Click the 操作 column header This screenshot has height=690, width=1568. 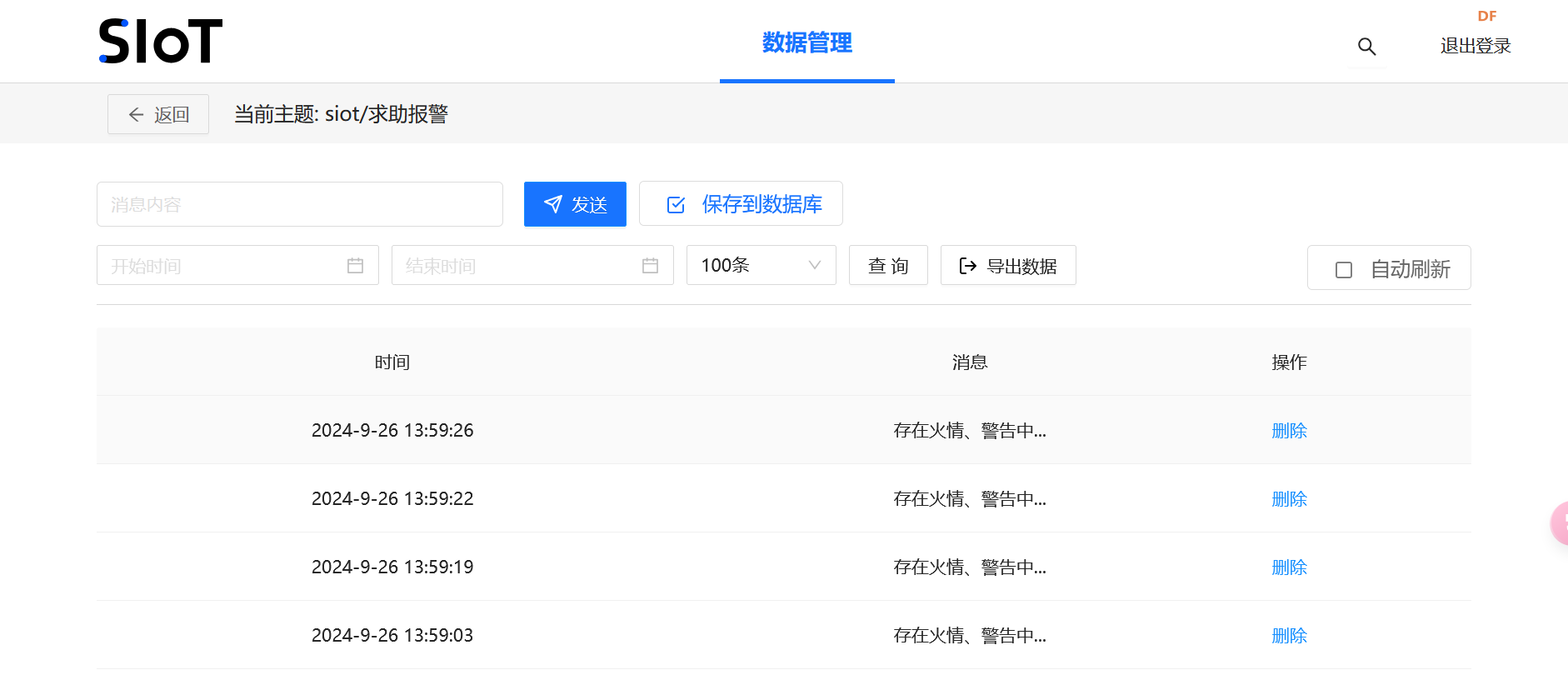tap(1289, 362)
